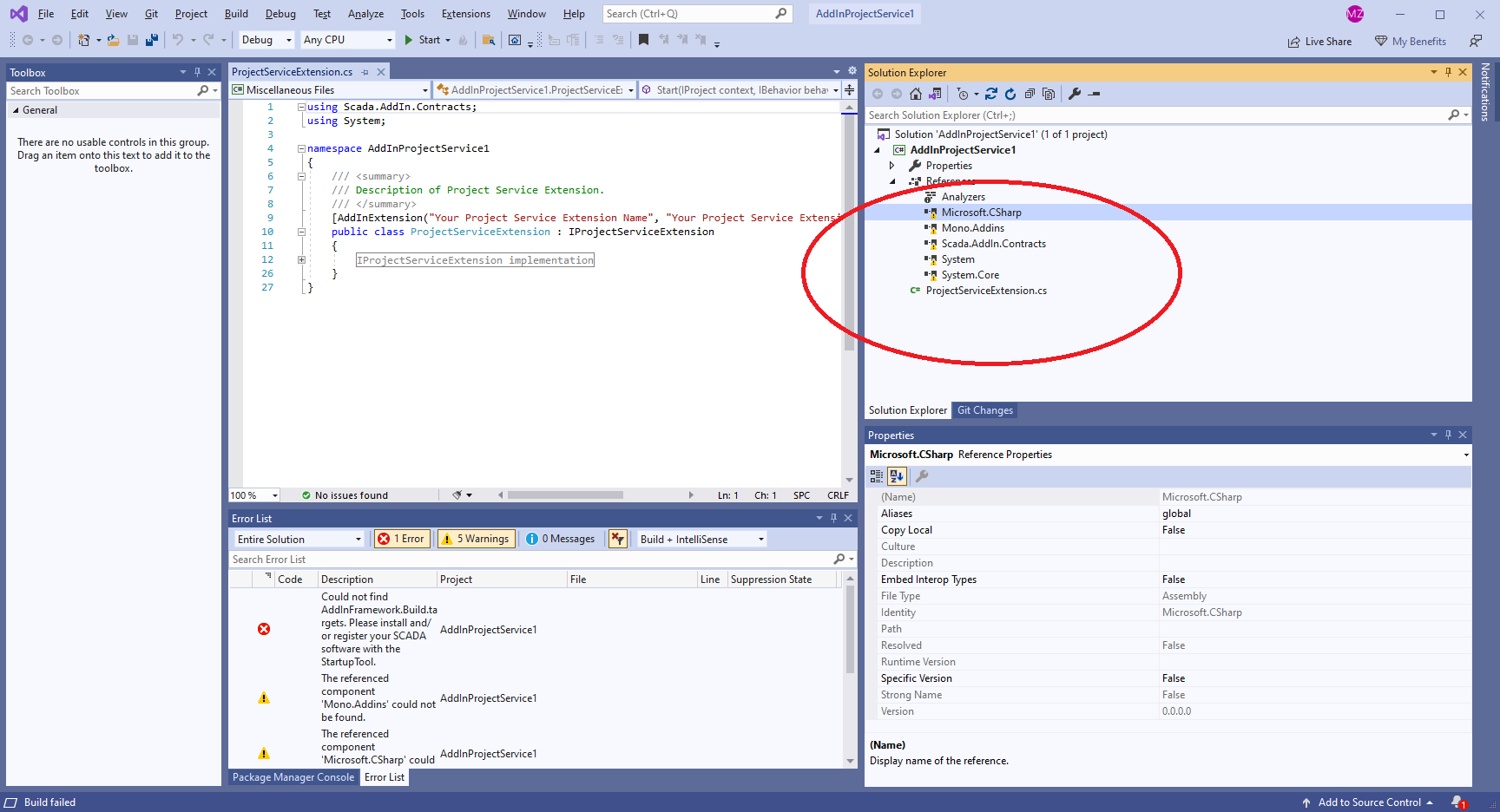Viewport: 1500px width, 812px height.
Task: Click the Pending Changes Filter clock icon
Action: point(963,94)
